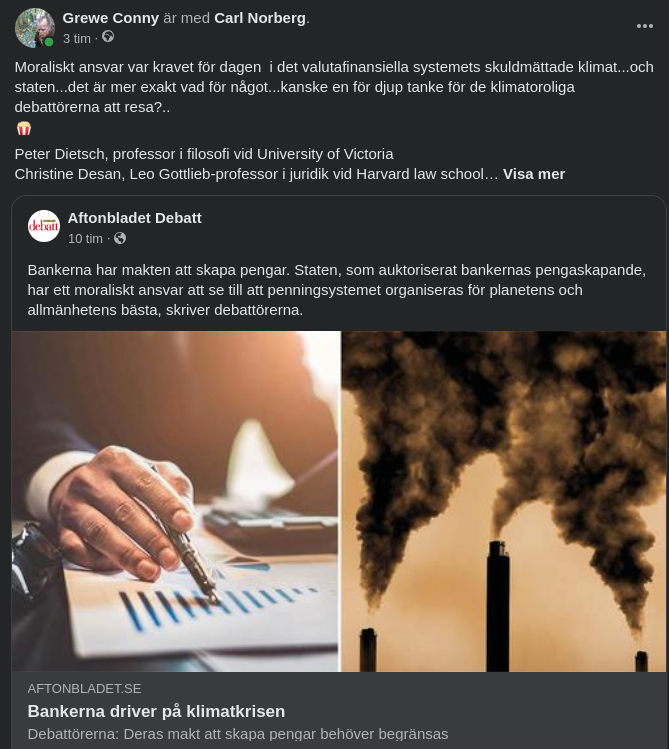Click the smokestack pollution photo
Viewport: 669px width, 749px height.
point(504,500)
